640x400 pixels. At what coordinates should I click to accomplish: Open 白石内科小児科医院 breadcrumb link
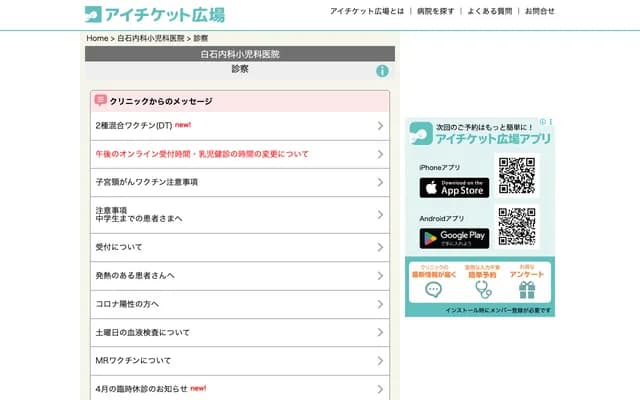coord(151,38)
